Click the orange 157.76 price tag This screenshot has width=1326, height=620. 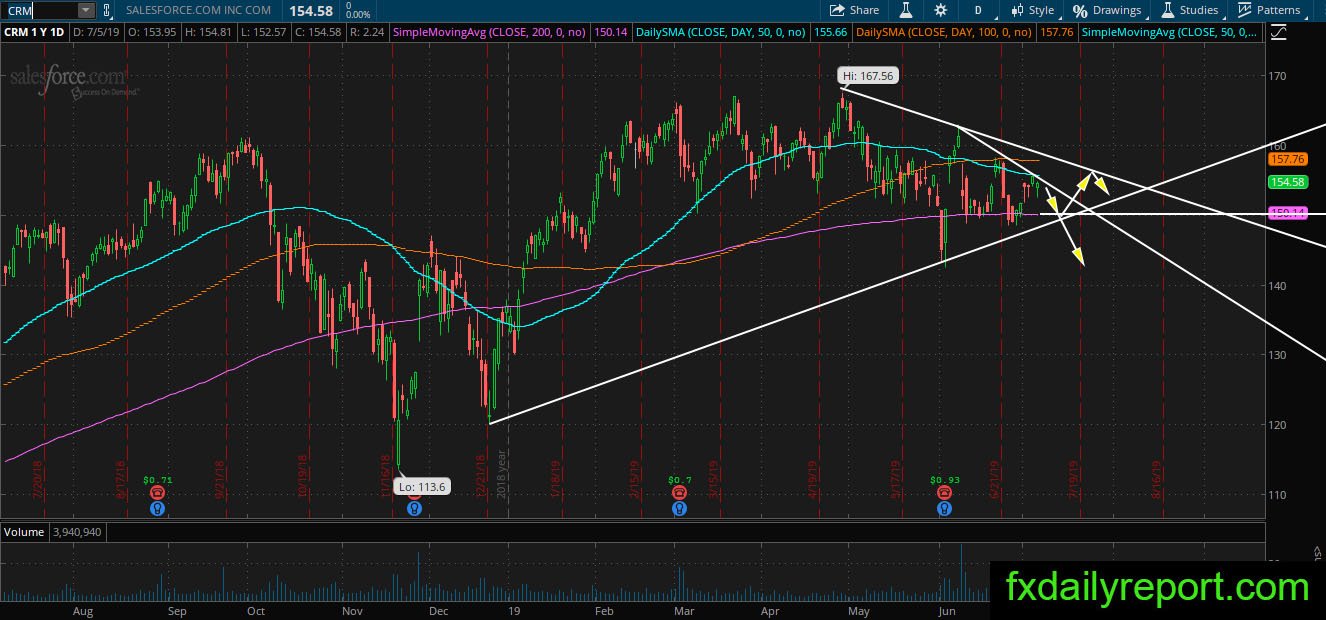(1287, 159)
